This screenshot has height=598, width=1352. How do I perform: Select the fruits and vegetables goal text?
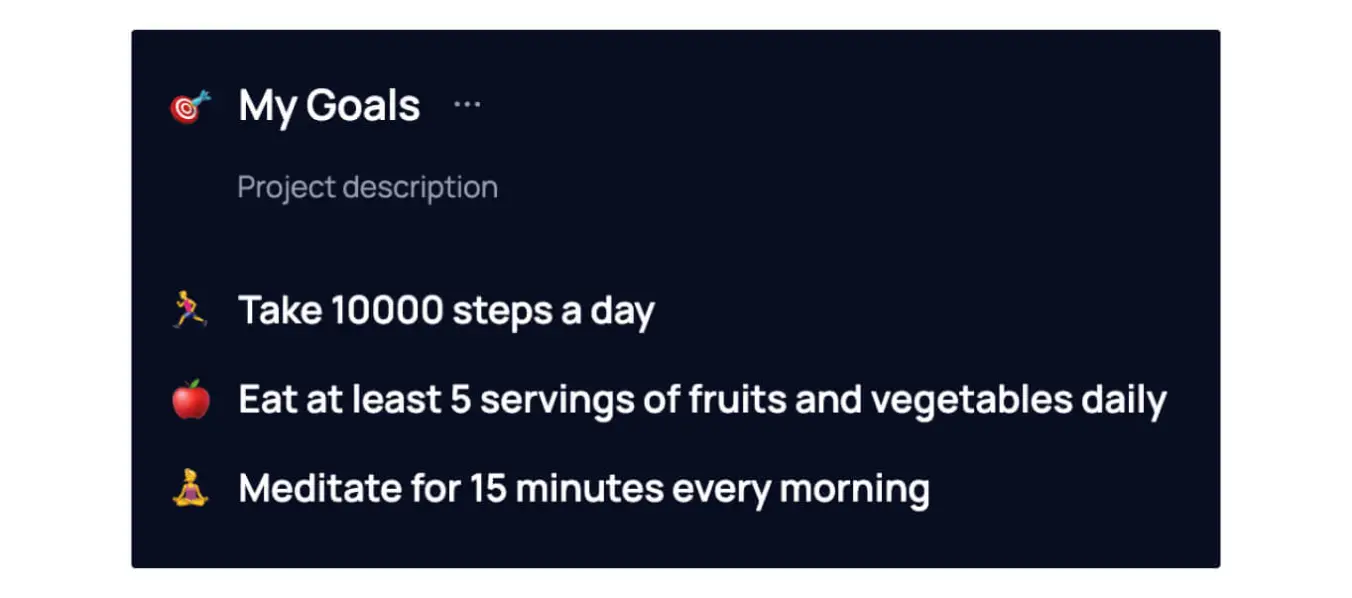(702, 398)
